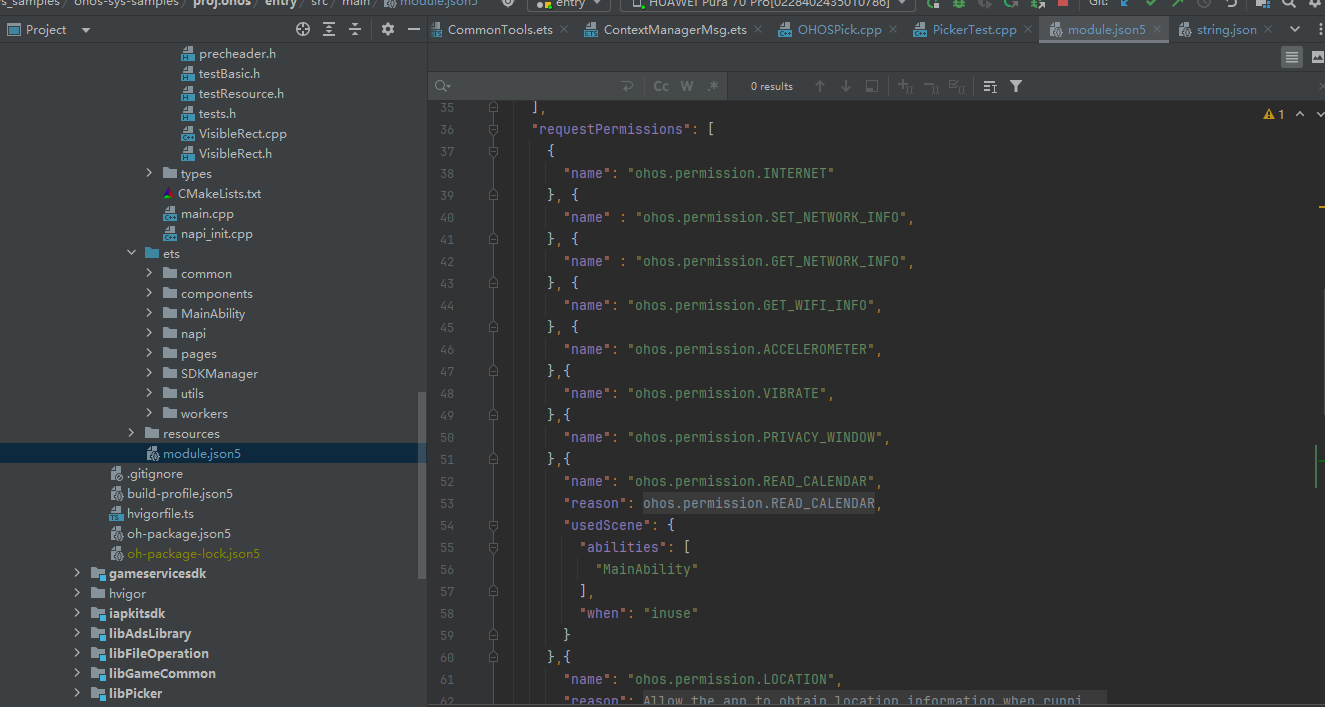Click the warning count indicator
The height and width of the screenshot is (707, 1325).
click(x=1274, y=115)
